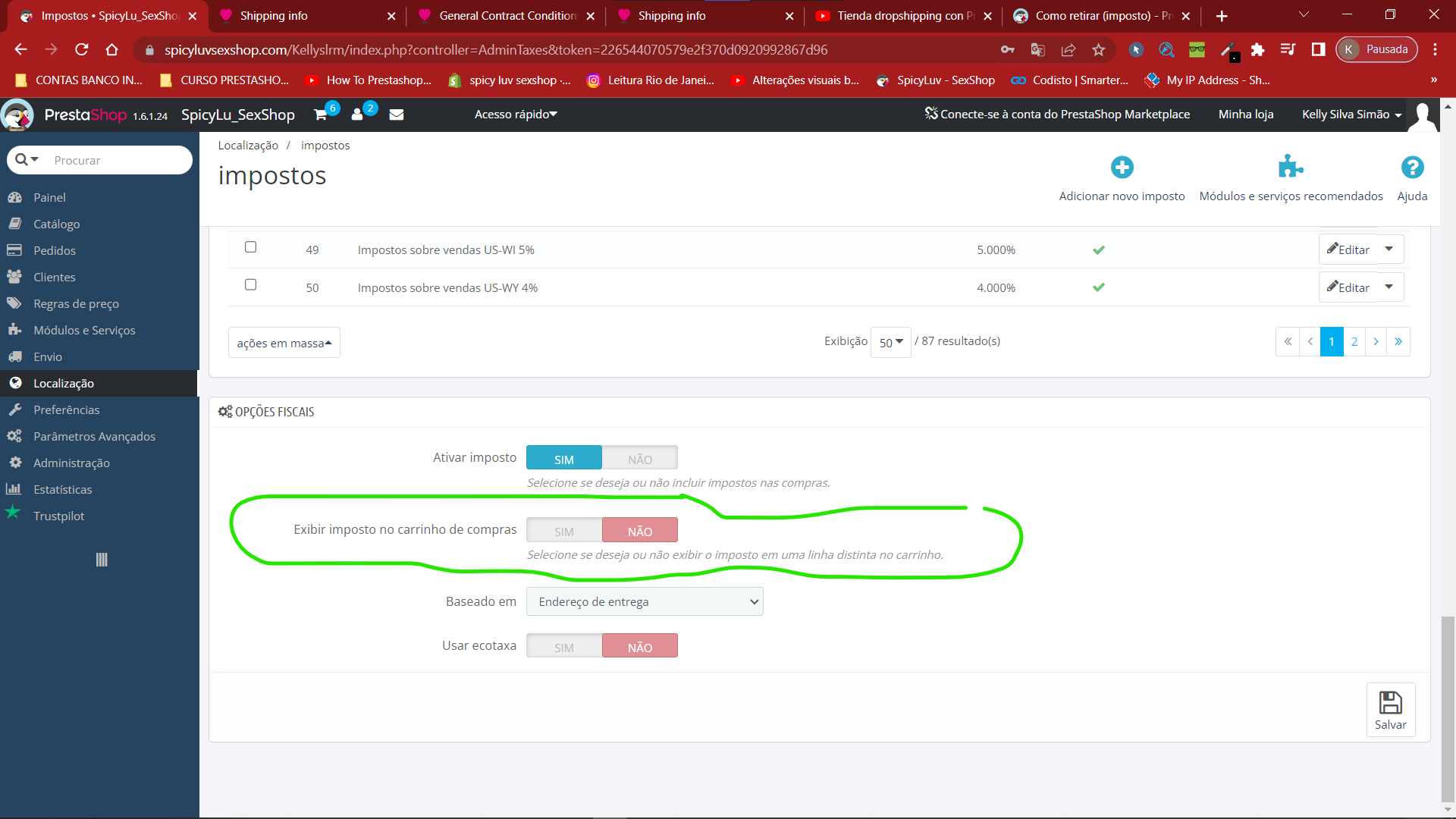Open the Kelly Silva Simão user dropdown

tap(1351, 115)
